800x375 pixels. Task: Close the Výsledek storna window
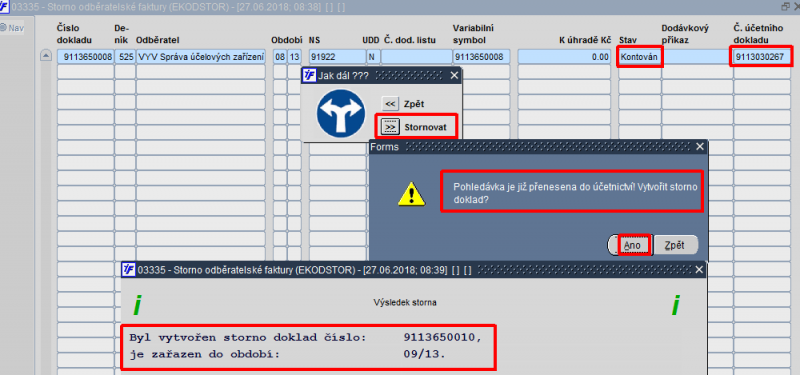699,269
